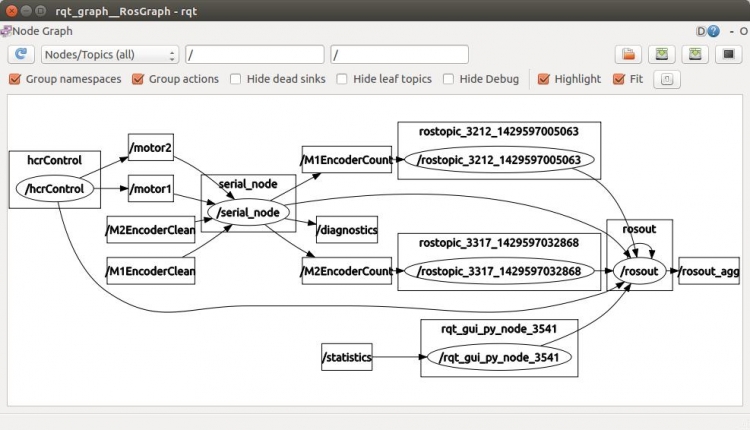Image resolution: width=750 pixels, height=430 pixels.
Task: Toggle the Highlight checkbox
Action: pos(544,79)
